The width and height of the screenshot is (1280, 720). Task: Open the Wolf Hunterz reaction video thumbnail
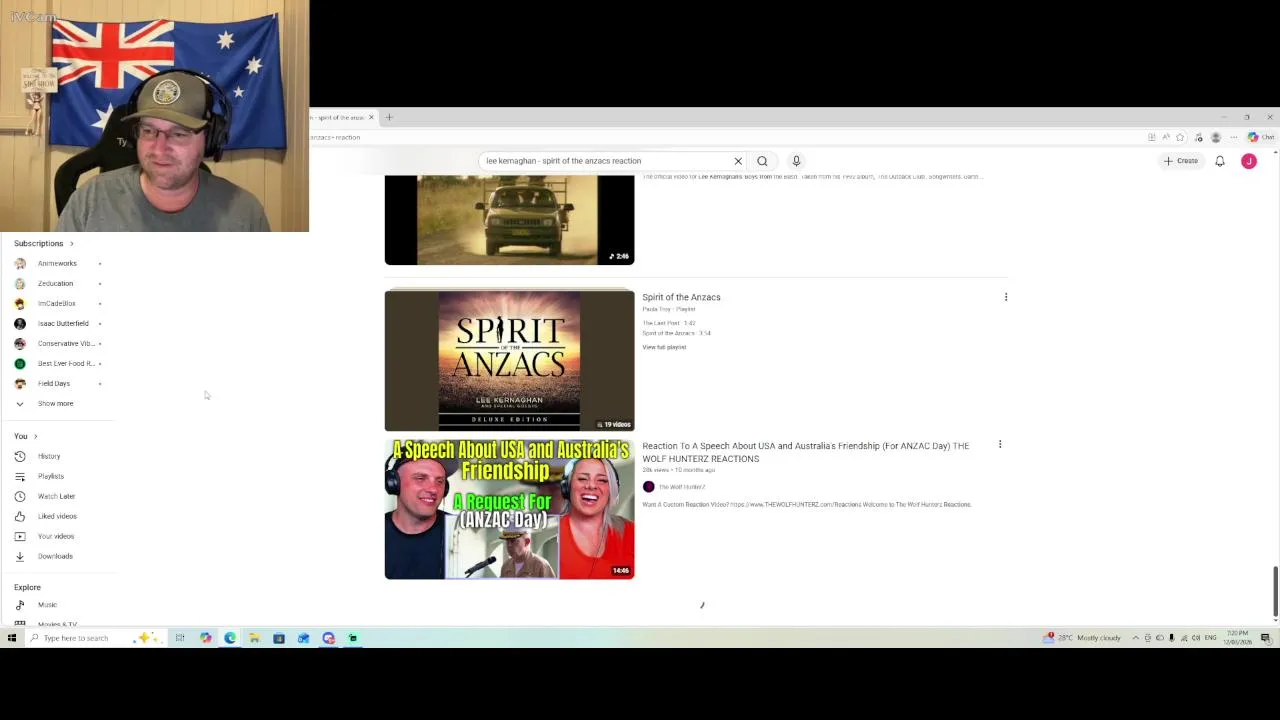coord(509,509)
